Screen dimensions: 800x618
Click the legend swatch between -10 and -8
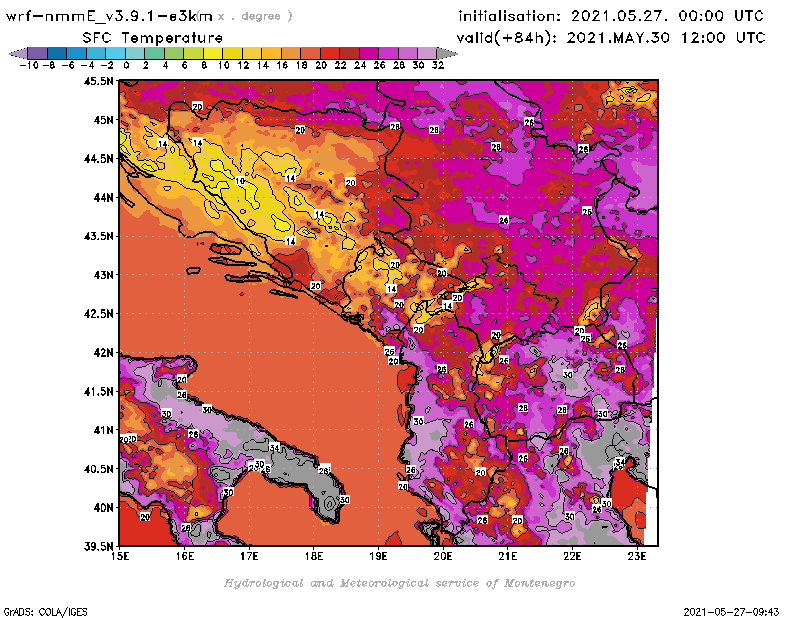[37, 53]
